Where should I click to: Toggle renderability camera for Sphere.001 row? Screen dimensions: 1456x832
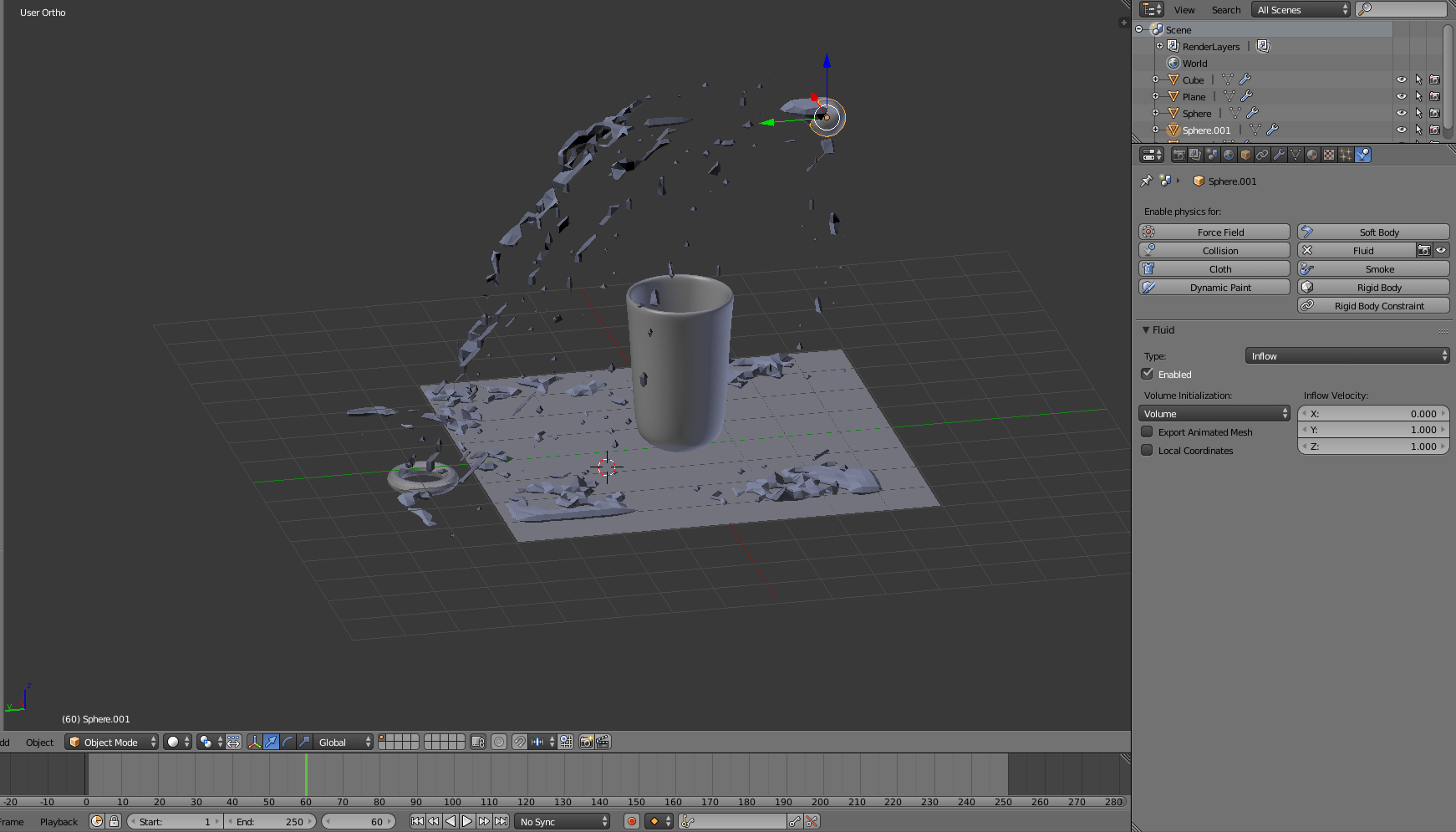(1434, 130)
